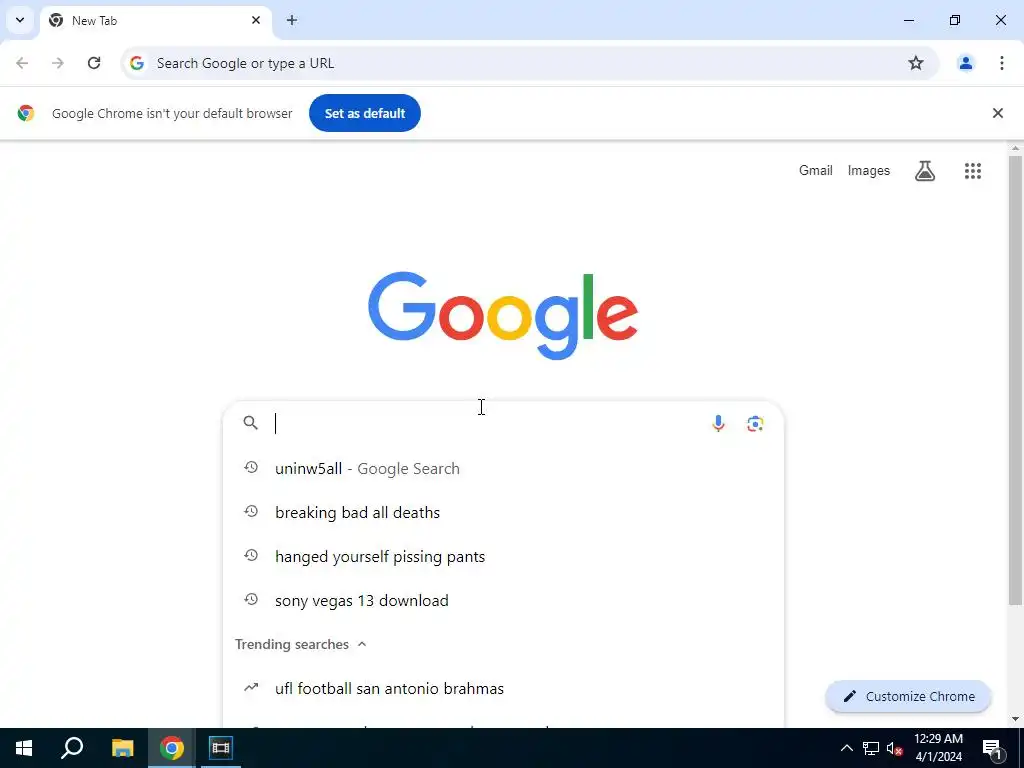Image resolution: width=1024 pixels, height=768 pixels.
Task: Click the Set as default button
Action: (x=364, y=113)
